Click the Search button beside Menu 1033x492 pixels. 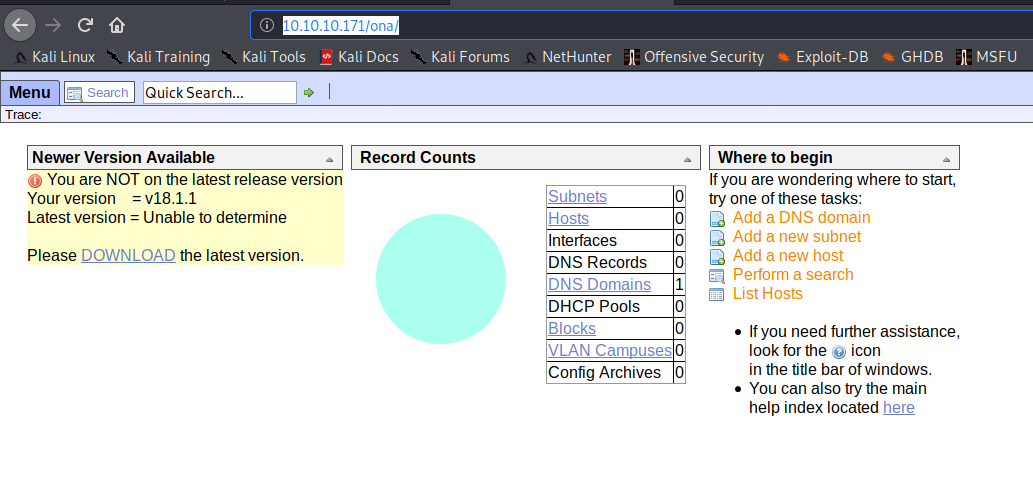coord(99,93)
